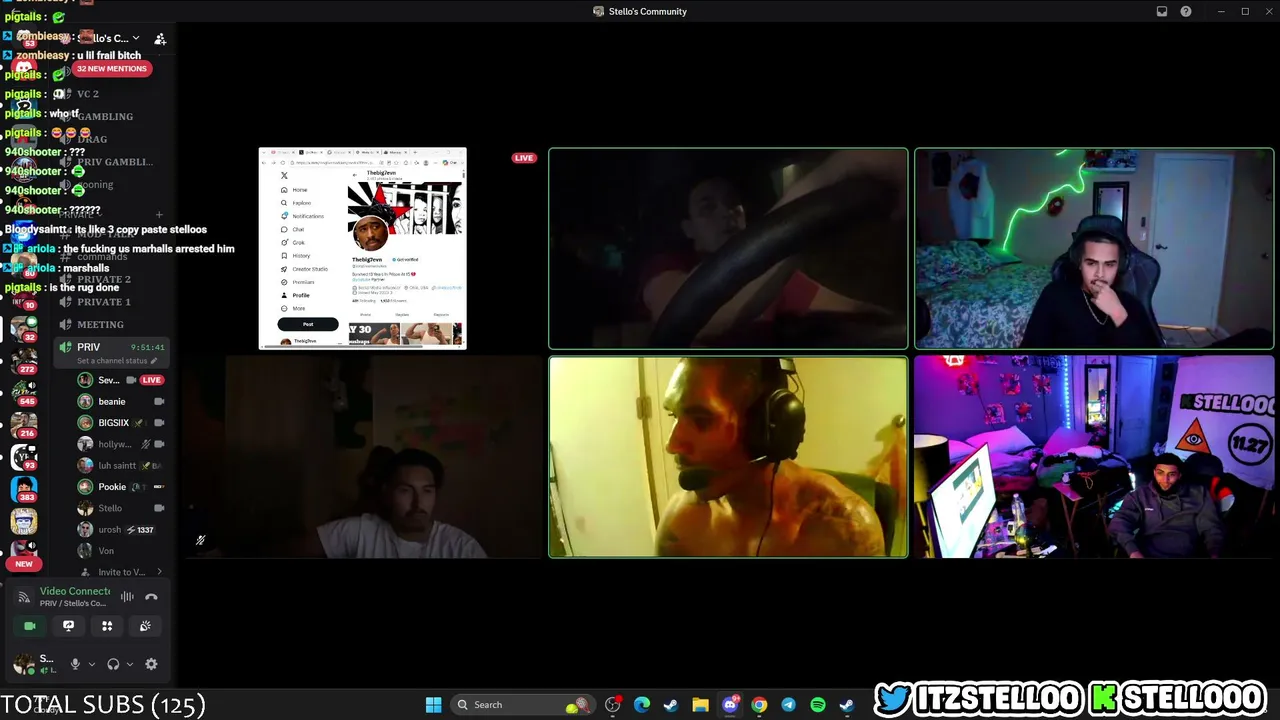Open the Steam icon right of Spotify
This screenshot has width=1280, height=720.
click(846, 705)
